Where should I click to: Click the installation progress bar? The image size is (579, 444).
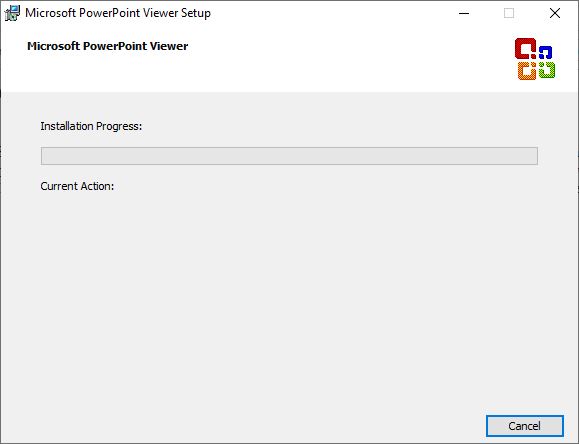[289, 156]
